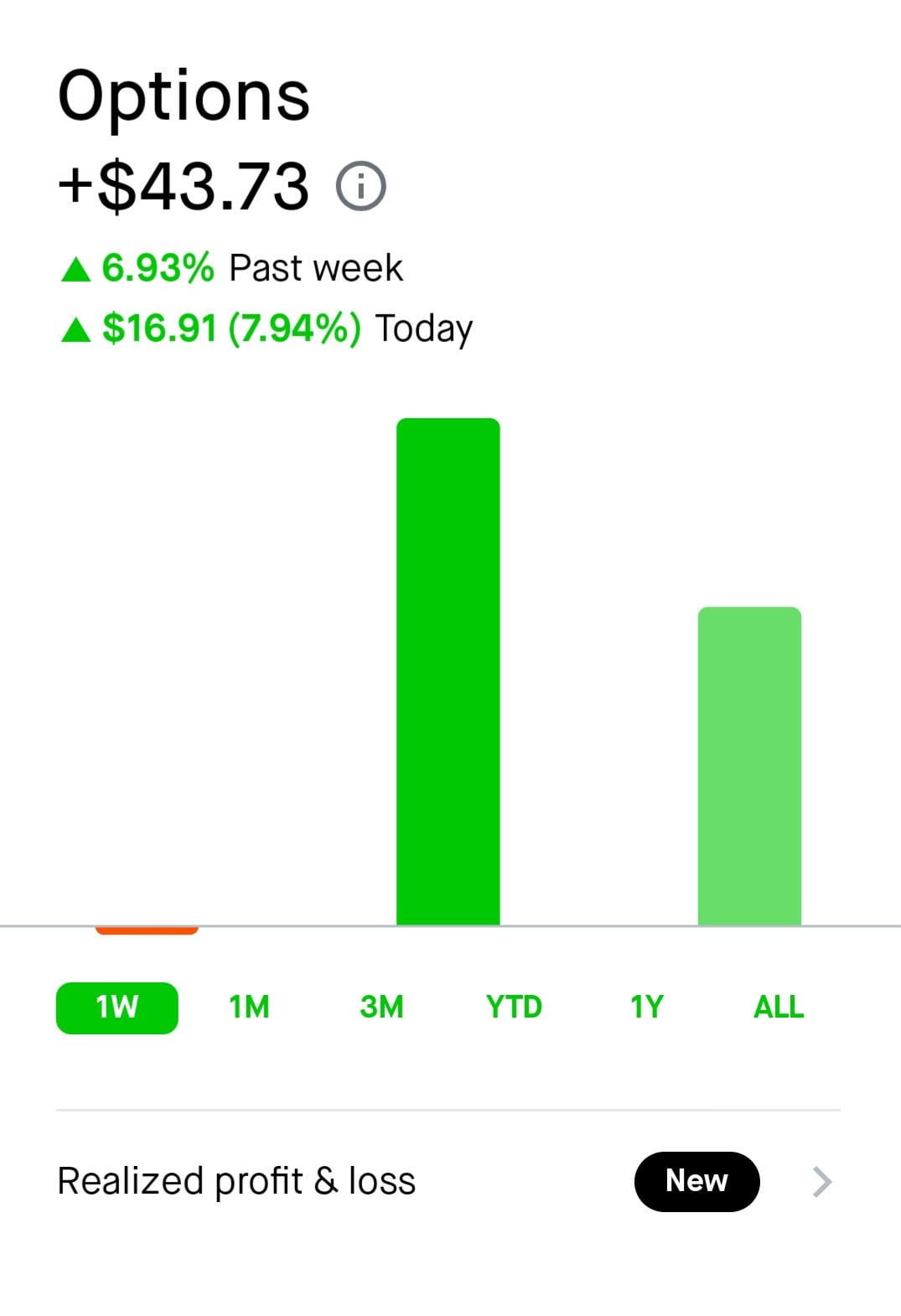The image size is (901, 1316).
Task: Click the +$43.73 total return value
Action: [184, 186]
